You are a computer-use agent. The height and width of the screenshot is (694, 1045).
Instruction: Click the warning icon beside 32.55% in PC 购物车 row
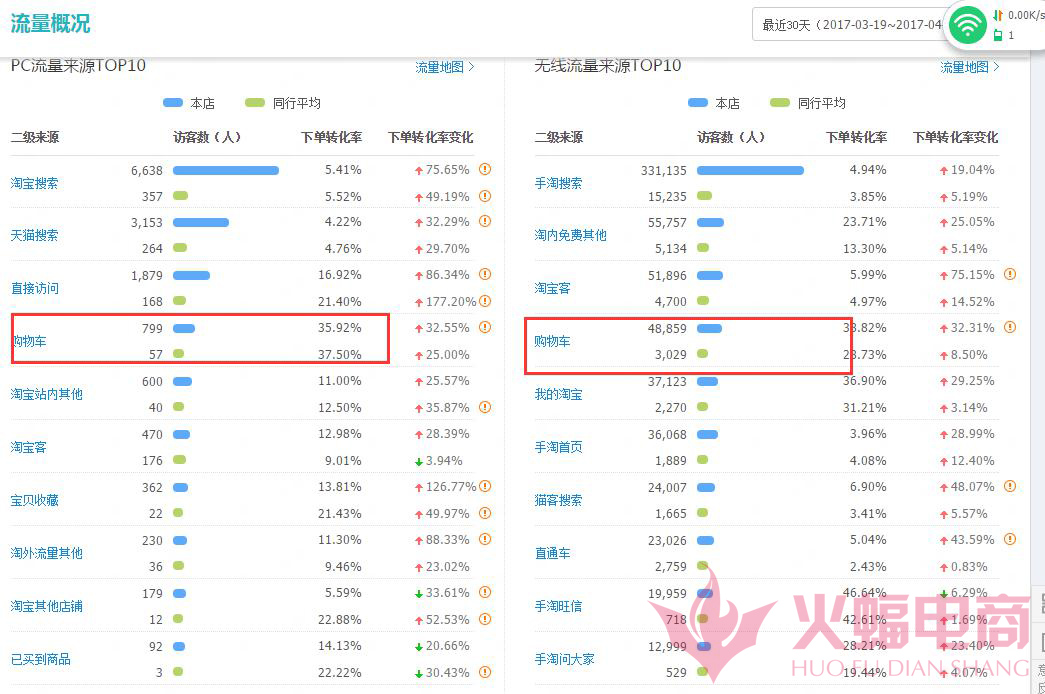(x=485, y=327)
